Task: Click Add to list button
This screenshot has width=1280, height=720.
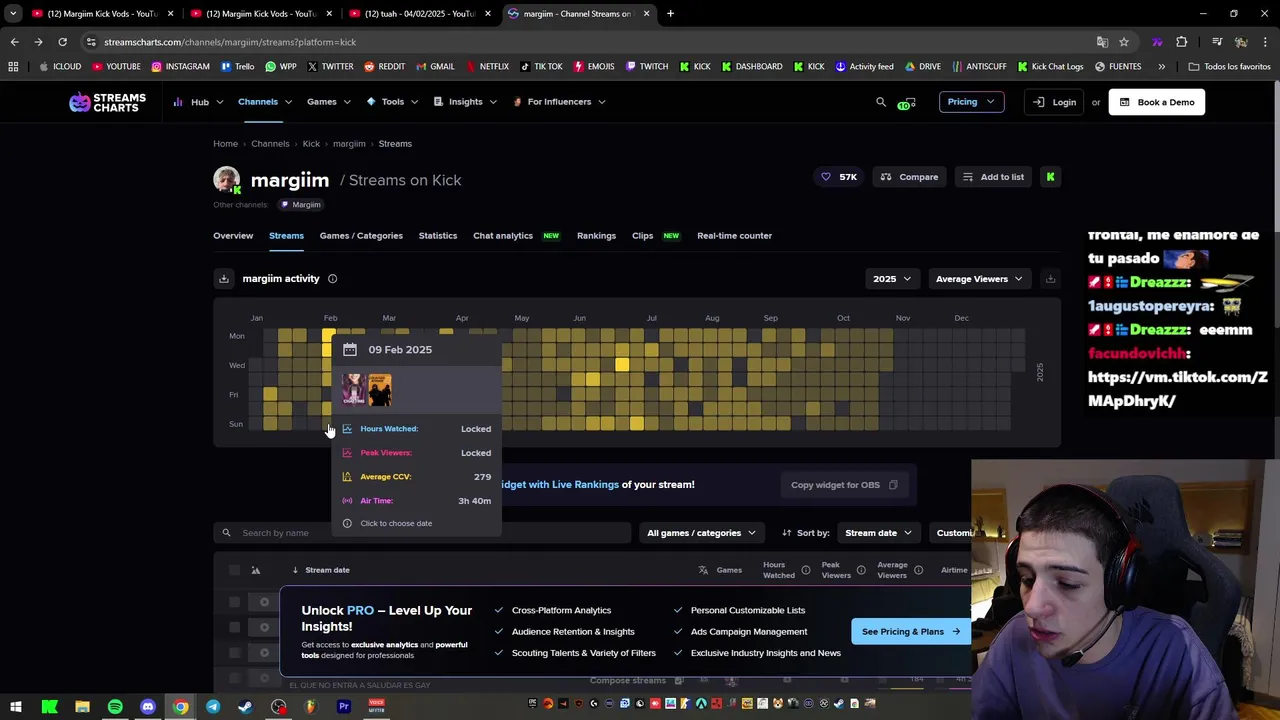Action: coord(993,177)
